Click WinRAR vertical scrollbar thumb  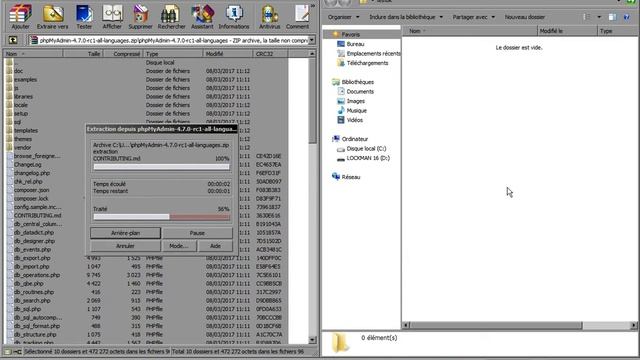click(312, 101)
